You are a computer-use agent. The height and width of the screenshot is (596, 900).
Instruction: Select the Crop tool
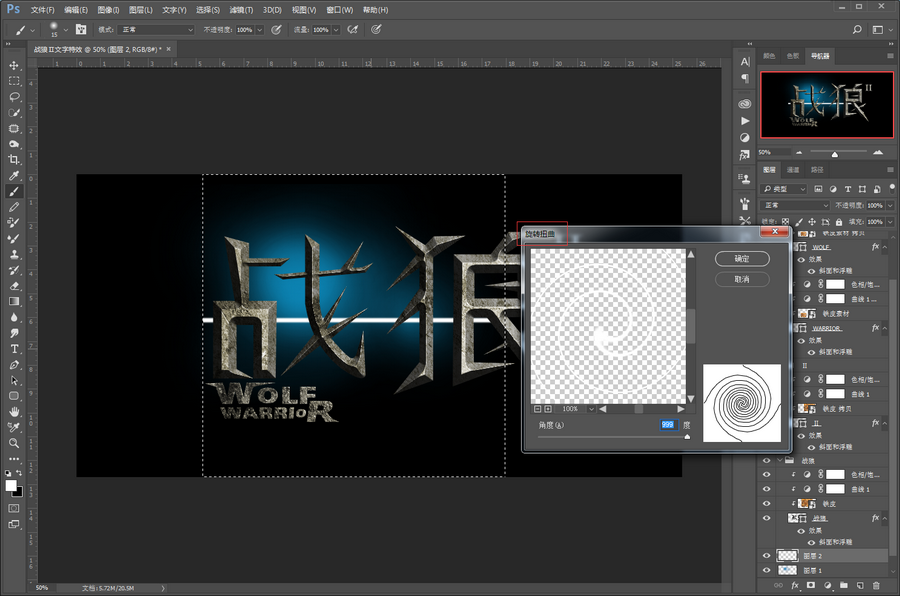(x=14, y=160)
